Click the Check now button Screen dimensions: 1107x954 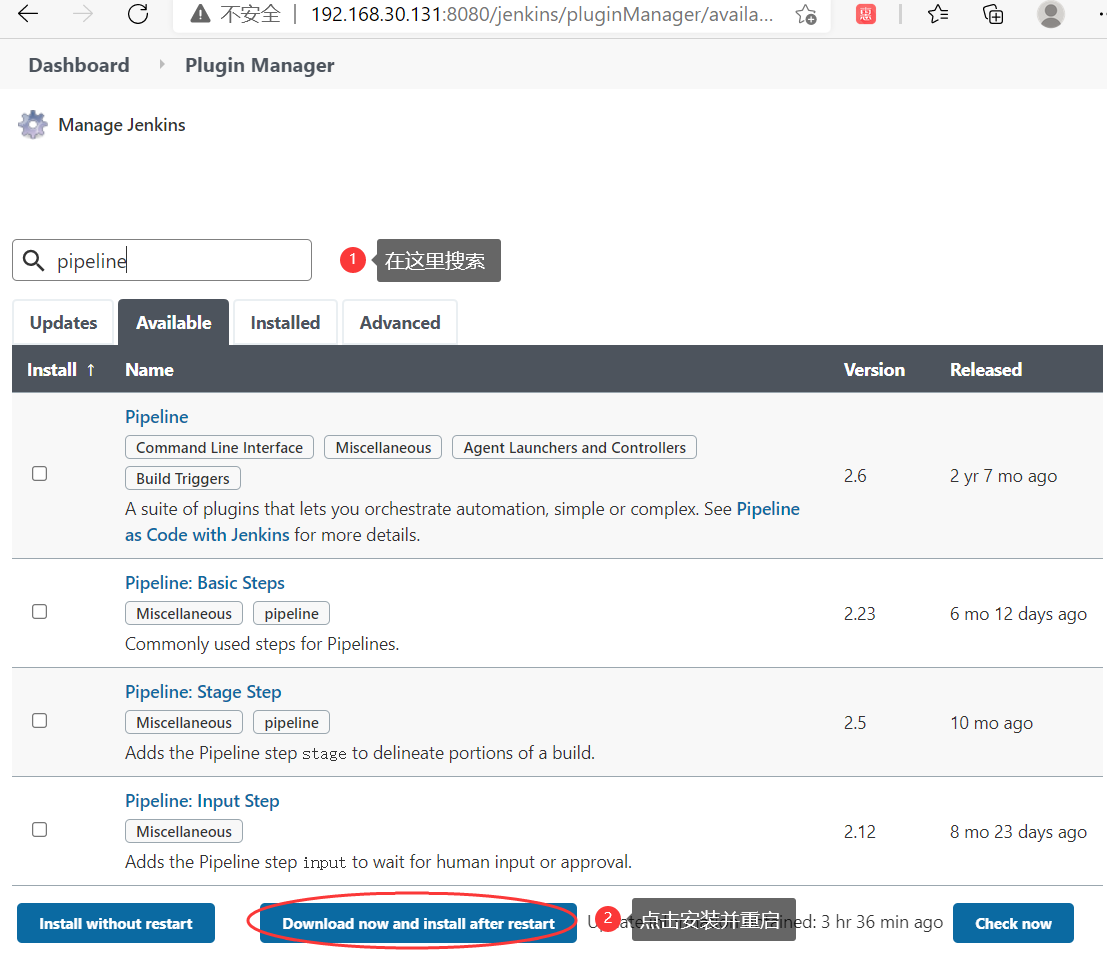1013,923
